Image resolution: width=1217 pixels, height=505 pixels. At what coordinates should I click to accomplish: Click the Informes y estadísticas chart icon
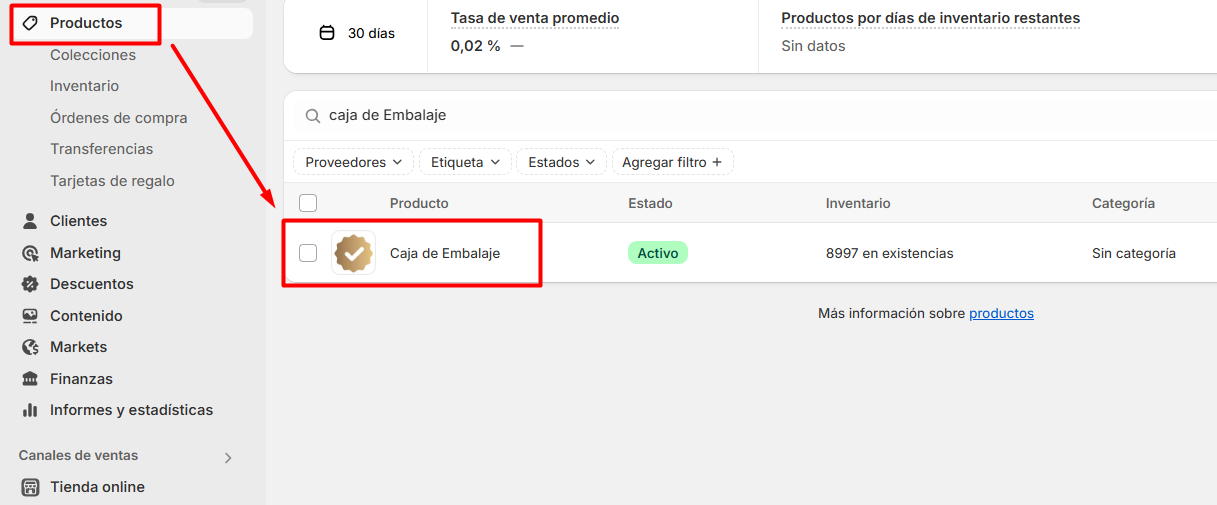click(x=30, y=410)
